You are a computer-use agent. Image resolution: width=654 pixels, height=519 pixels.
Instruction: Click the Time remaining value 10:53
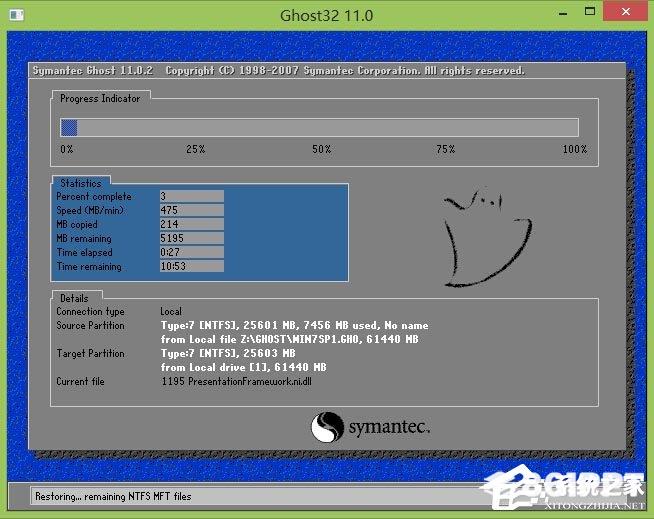[x=192, y=266]
